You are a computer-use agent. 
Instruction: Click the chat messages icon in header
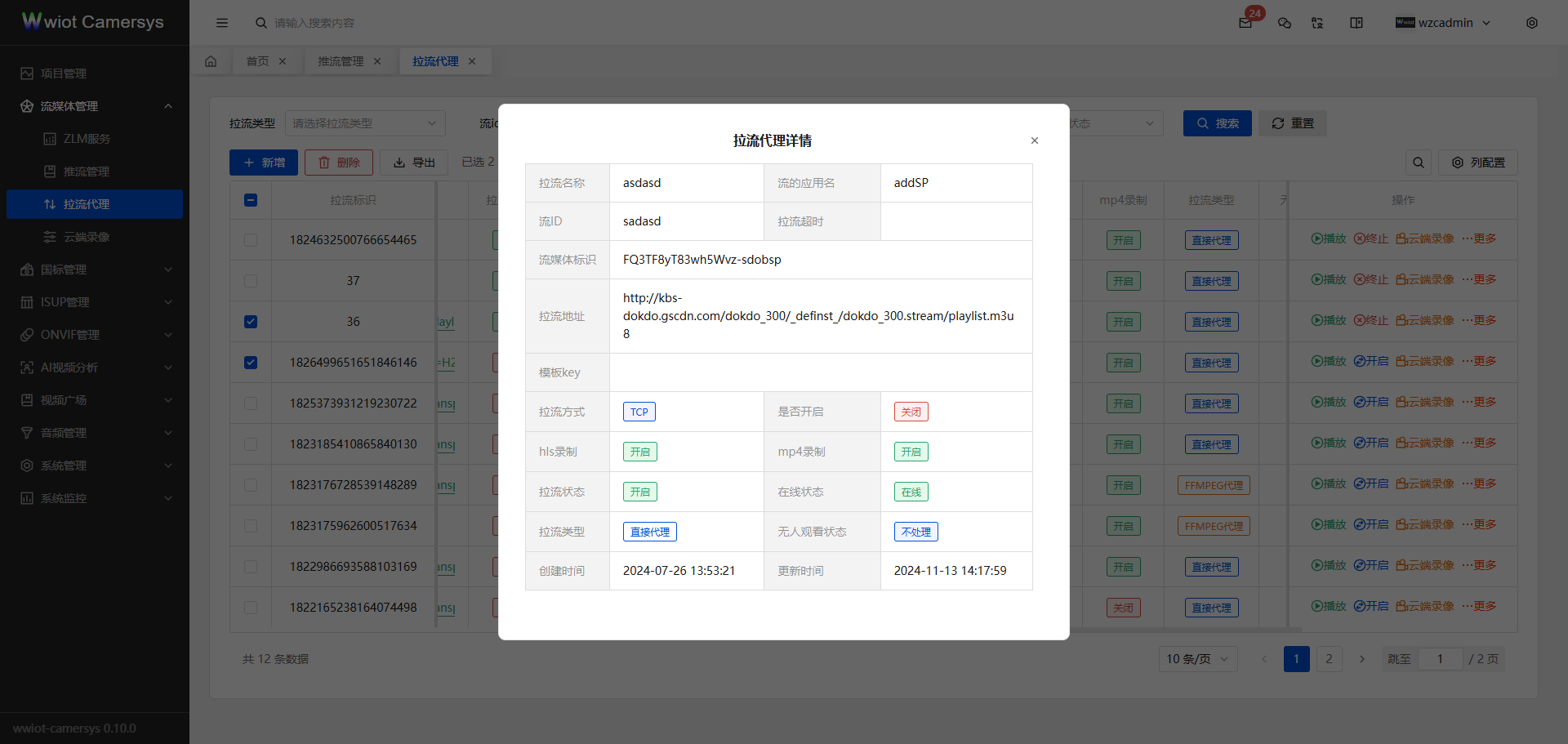tap(1285, 23)
